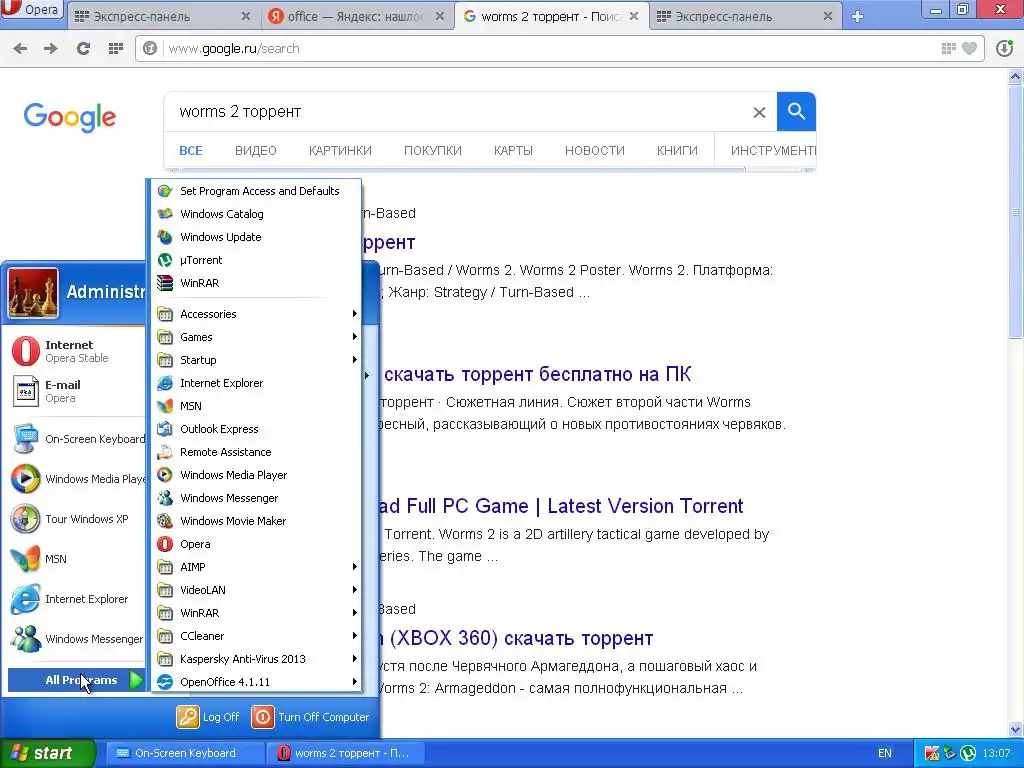Switch to КАРТЫ search tab
The height and width of the screenshot is (768, 1024).
(x=513, y=151)
